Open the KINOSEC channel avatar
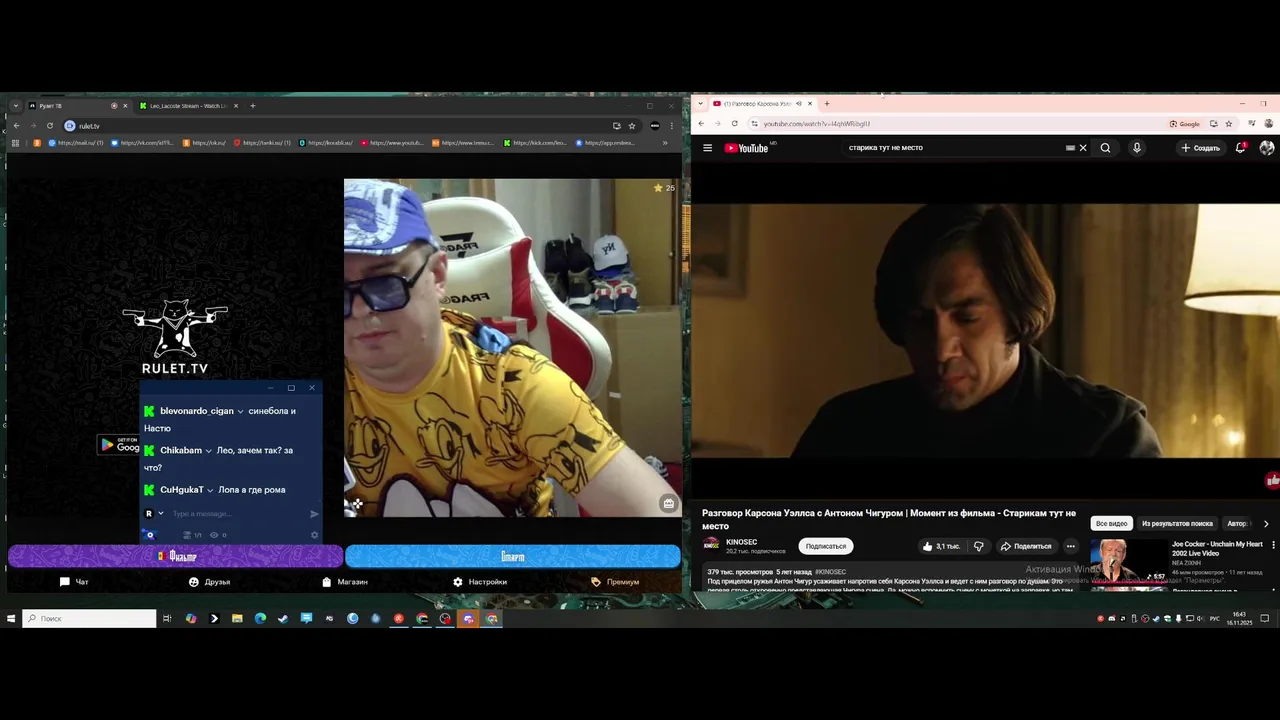Viewport: 1280px width, 720px height. point(711,545)
